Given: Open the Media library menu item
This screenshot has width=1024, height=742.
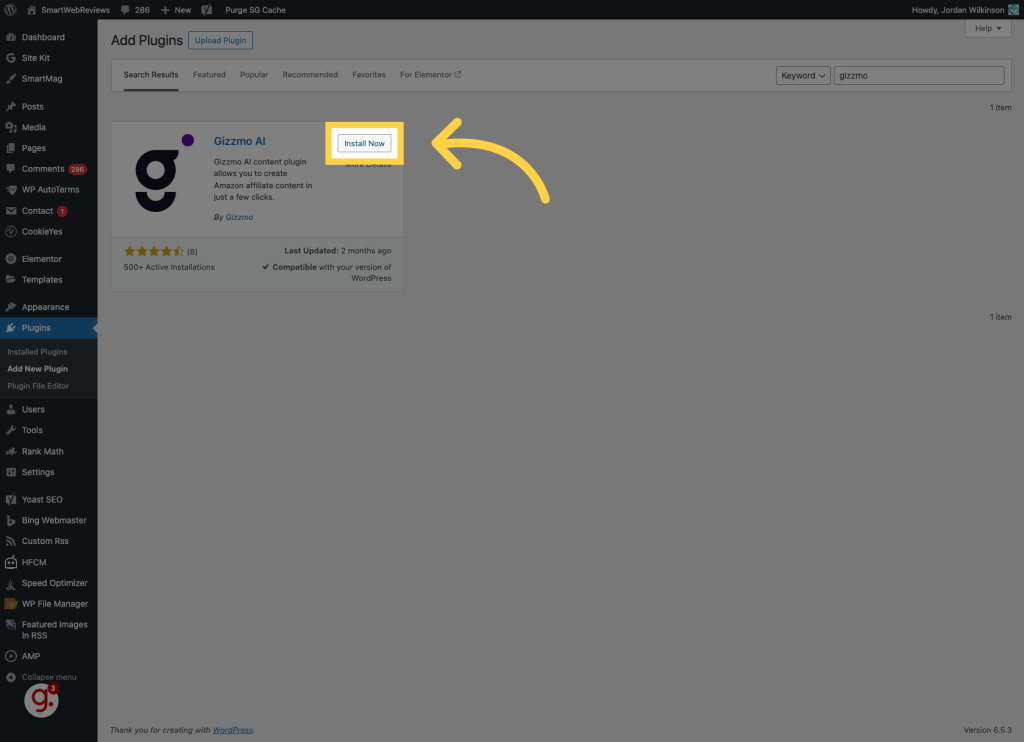Looking at the screenshot, I should 33,127.
